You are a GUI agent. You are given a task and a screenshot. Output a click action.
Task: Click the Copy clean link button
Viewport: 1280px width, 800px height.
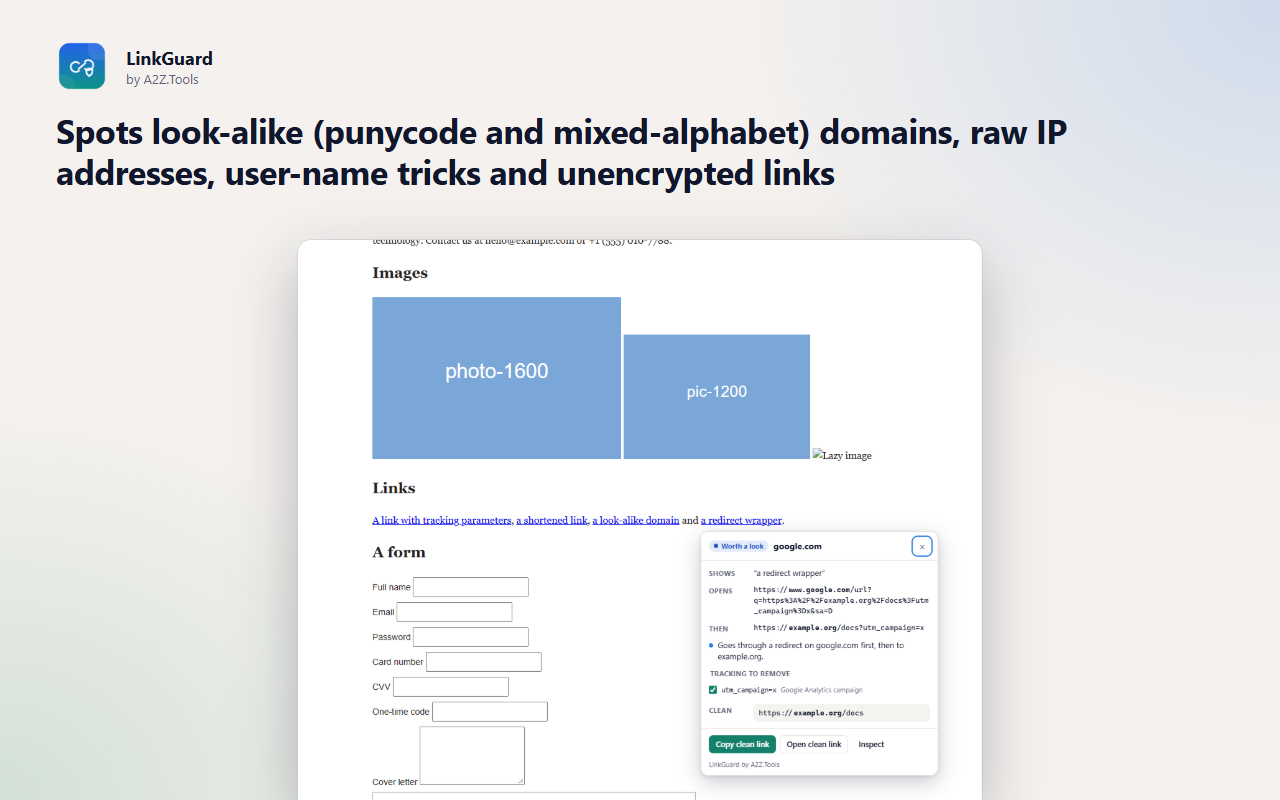[x=742, y=744]
